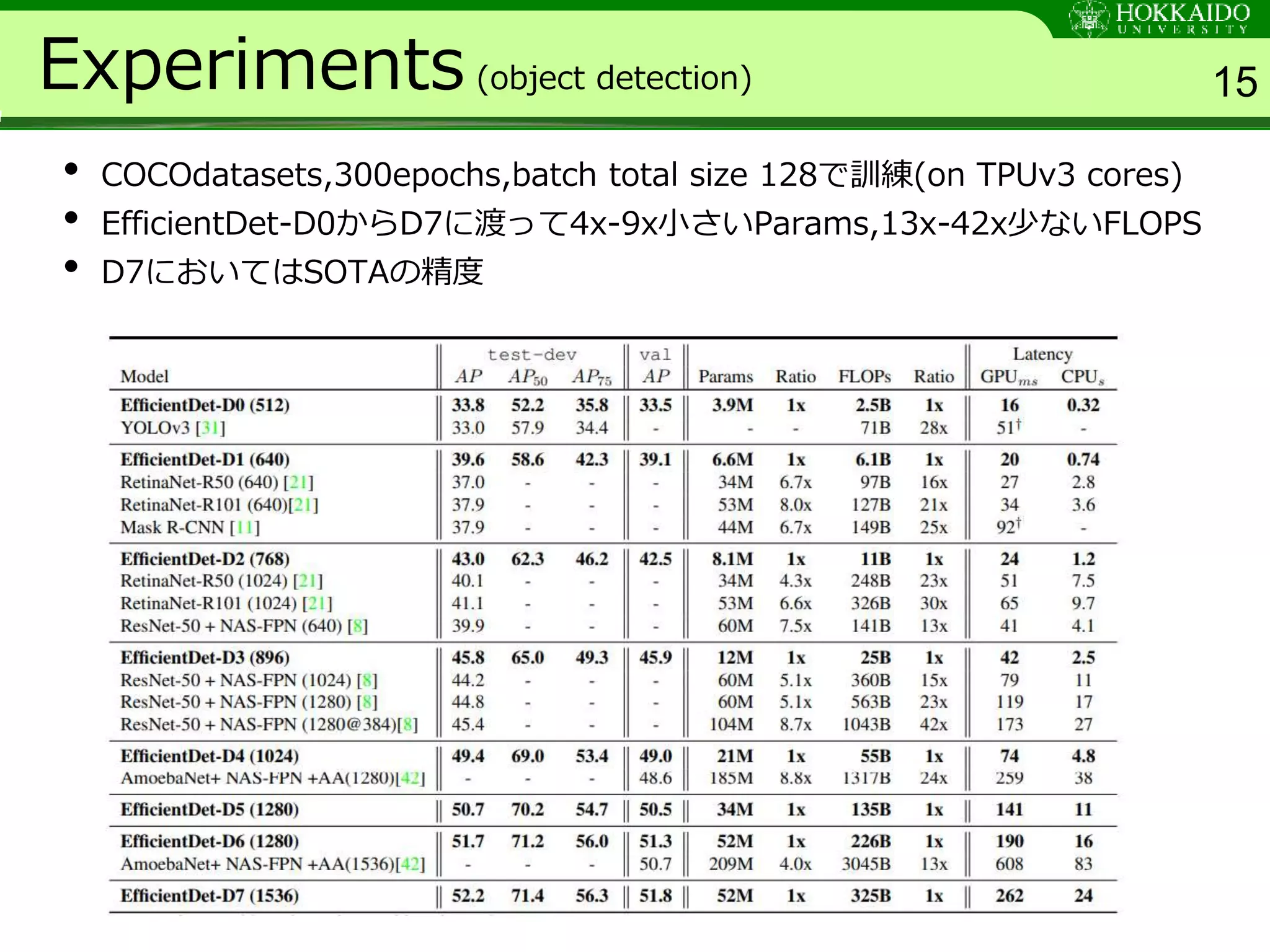Click the D3 AP75 value 49.3
Image resolution: width=1270 pixels, height=952 pixels.
tap(592, 658)
